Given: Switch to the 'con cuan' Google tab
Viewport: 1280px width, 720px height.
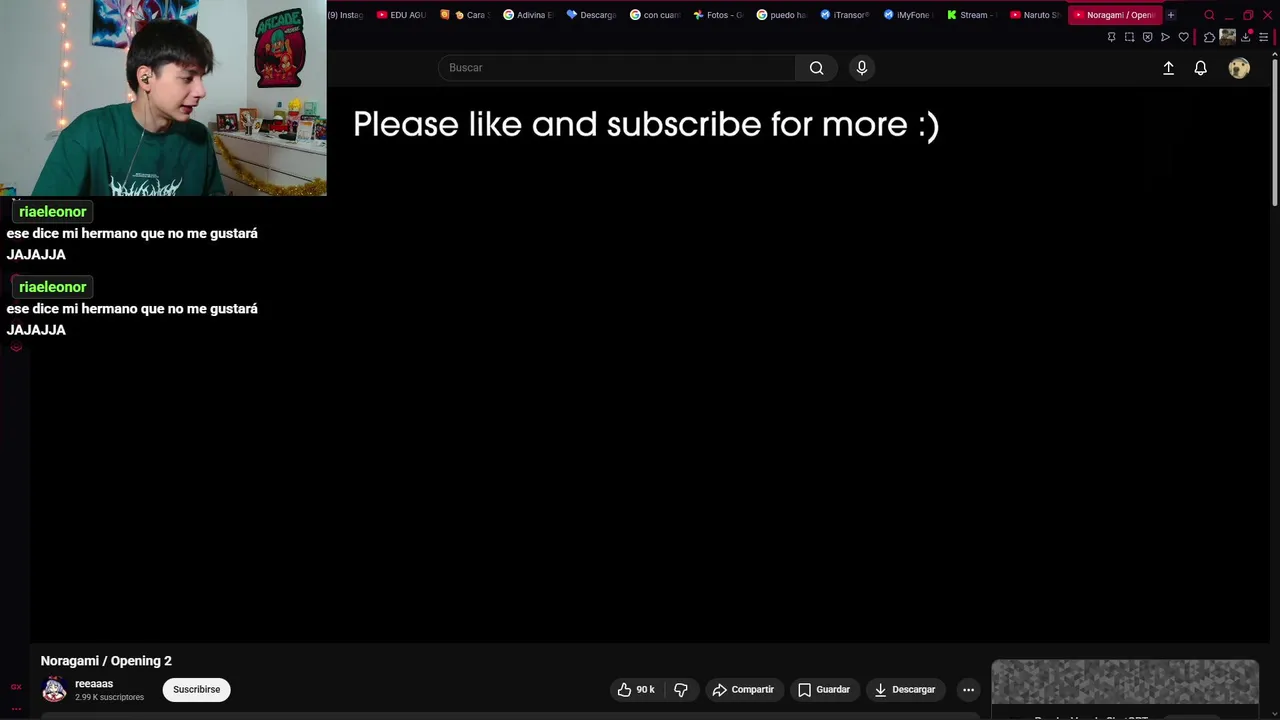Looking at the screenshot, I should click(654, 15).
